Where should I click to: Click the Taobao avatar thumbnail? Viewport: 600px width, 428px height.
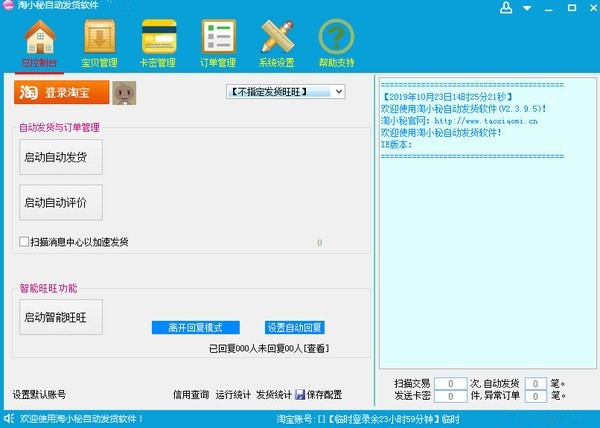coord(124,93)
